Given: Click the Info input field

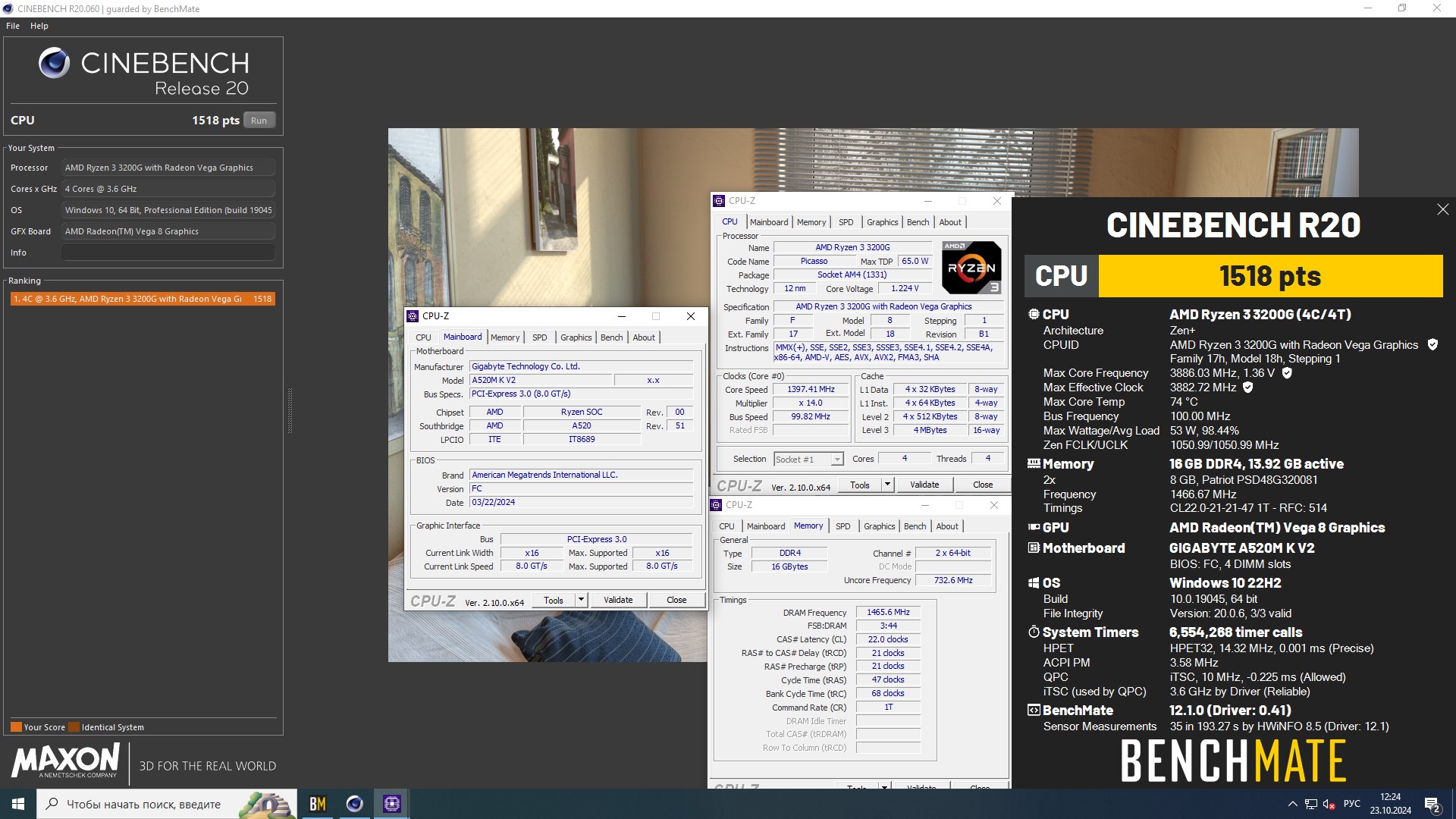Looking at the screenshot, I should coord(168,253).
